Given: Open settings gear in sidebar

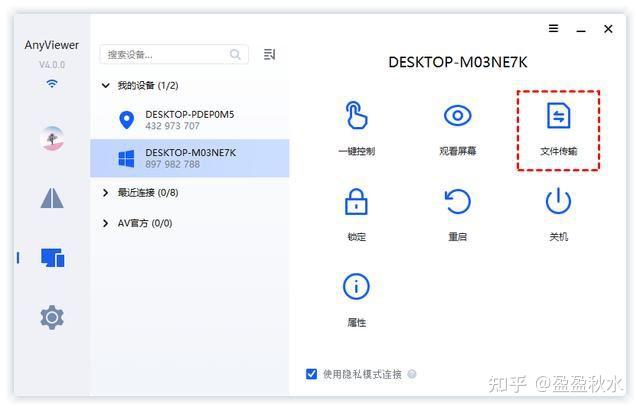Looking at the screenshot, I should tap(52, 317).
